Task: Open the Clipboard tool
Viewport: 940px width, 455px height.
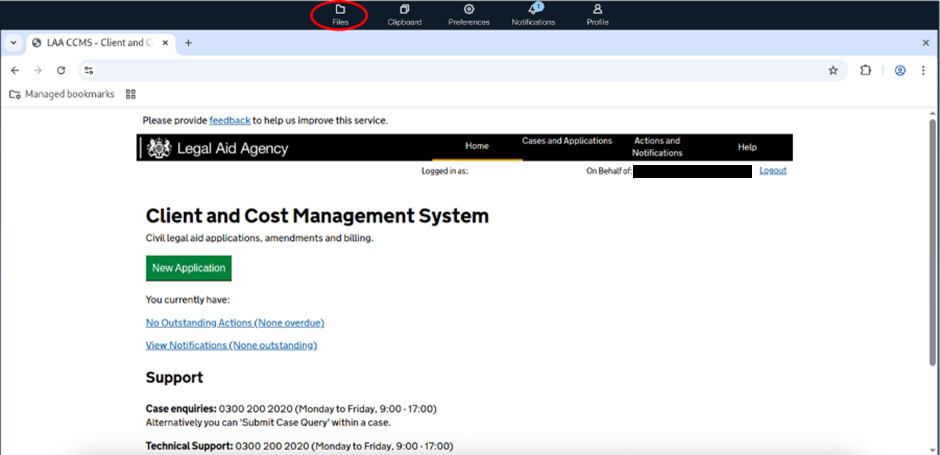Action: 404,14
